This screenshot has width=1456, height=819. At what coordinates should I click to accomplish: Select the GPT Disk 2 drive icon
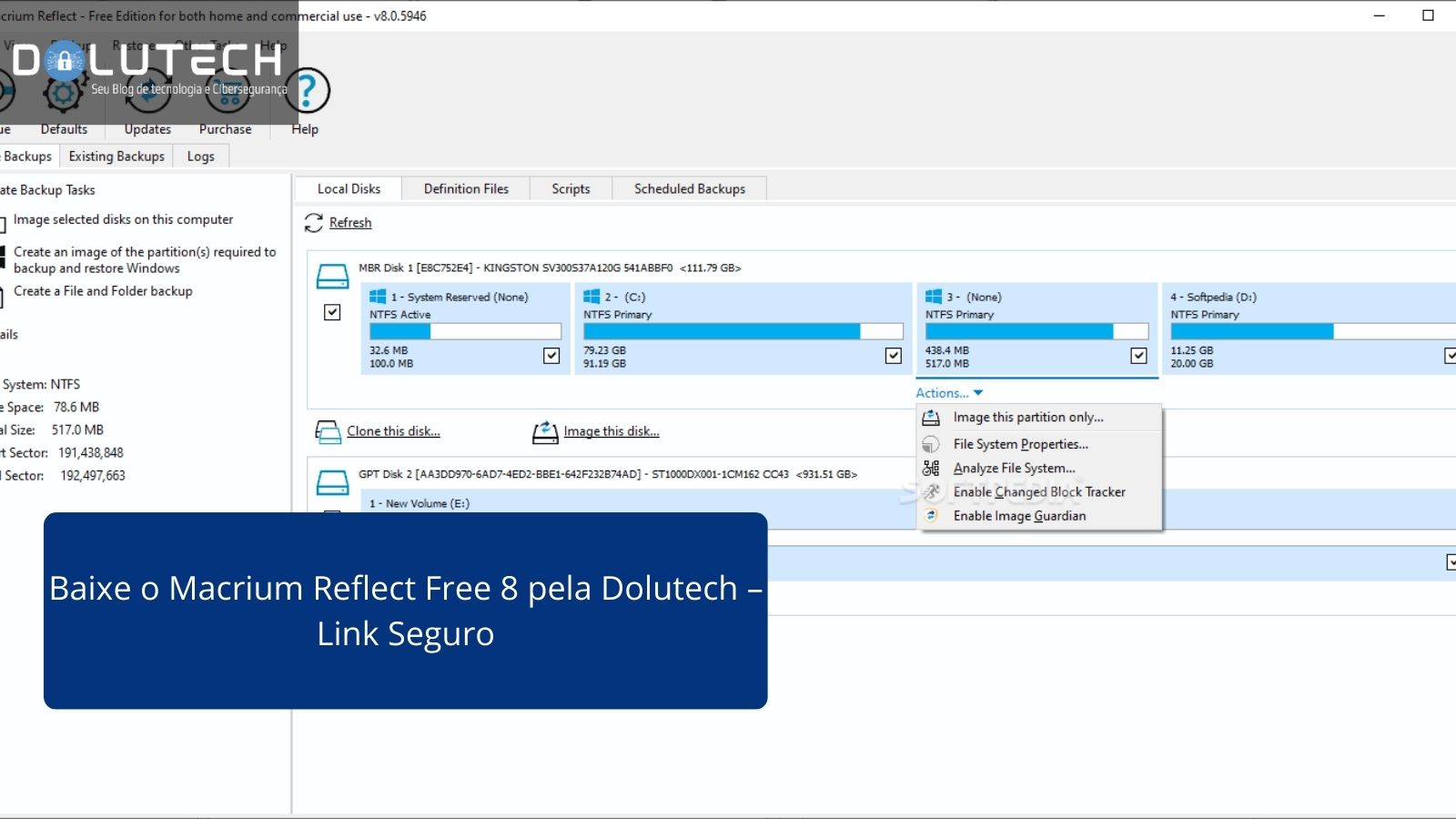pyautogui.click(x=332, y=482)
